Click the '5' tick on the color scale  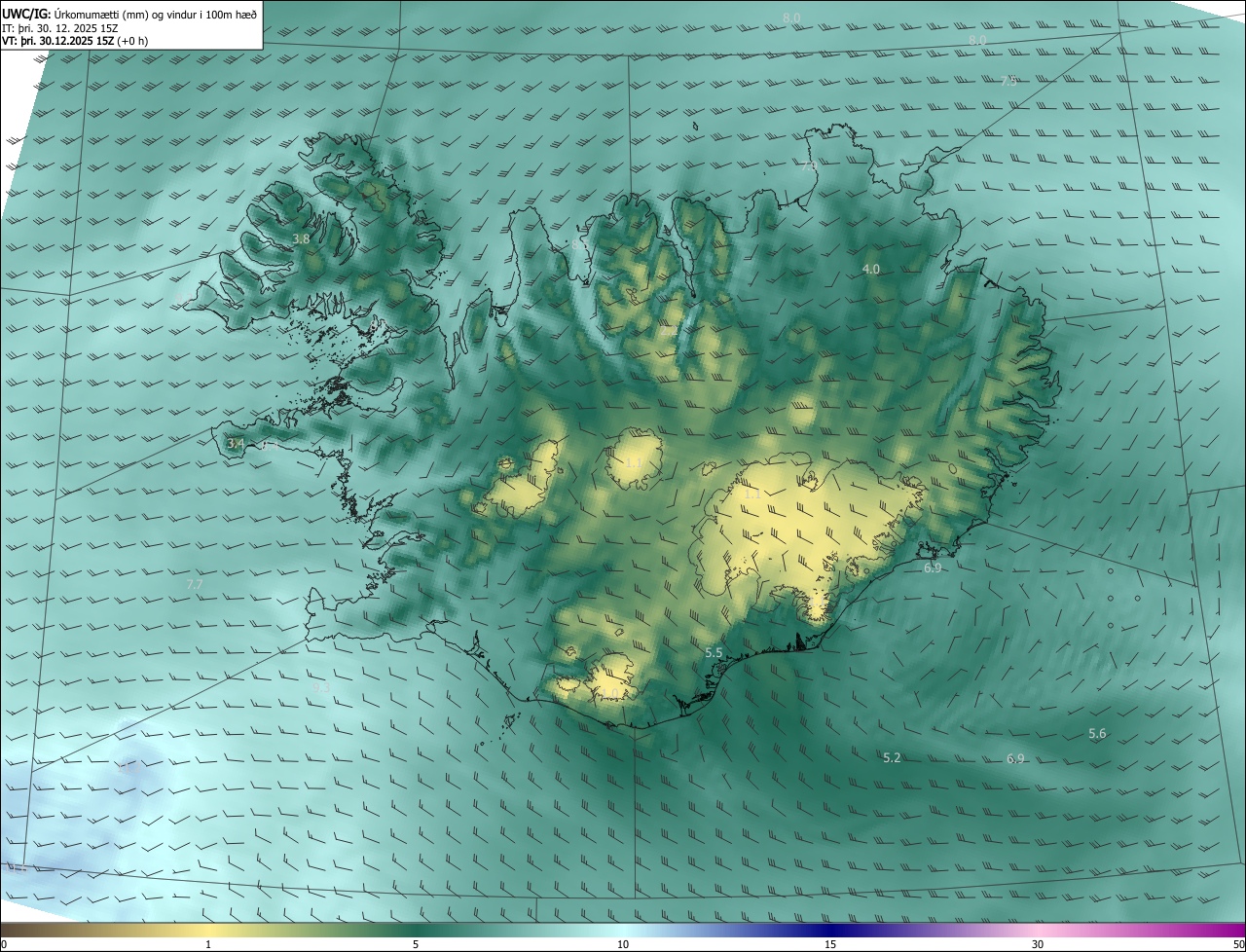pyautogui.click(x=416, y=944)
